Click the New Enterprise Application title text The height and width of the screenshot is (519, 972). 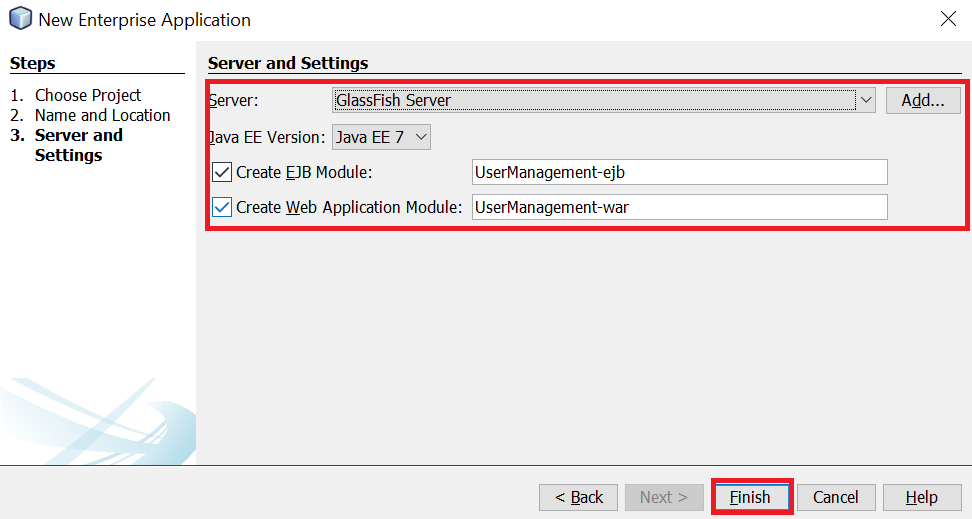coord(144,20)
